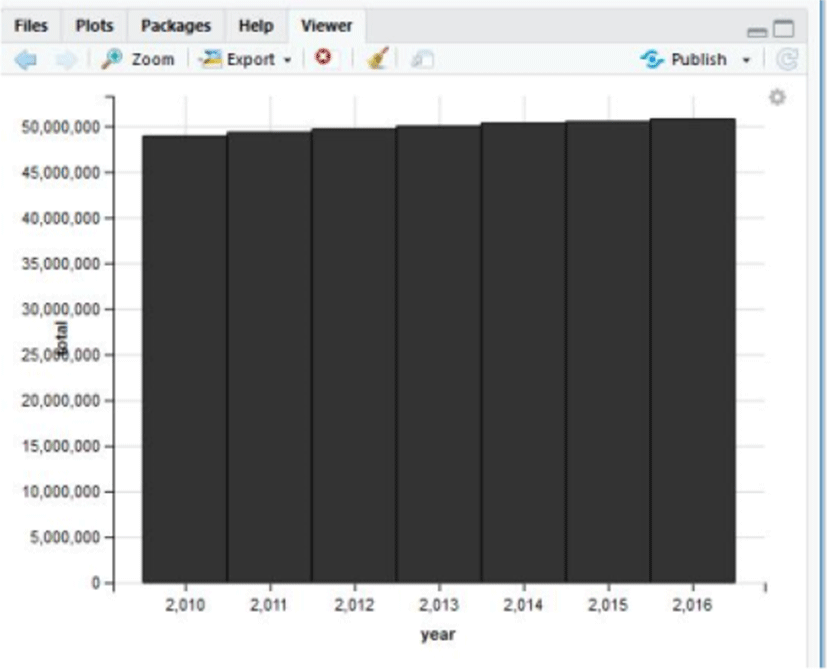Viewport: 827px width, 669px height.
Task: Click the 40,000,000 y-axis label
Action: coord(61,218)
